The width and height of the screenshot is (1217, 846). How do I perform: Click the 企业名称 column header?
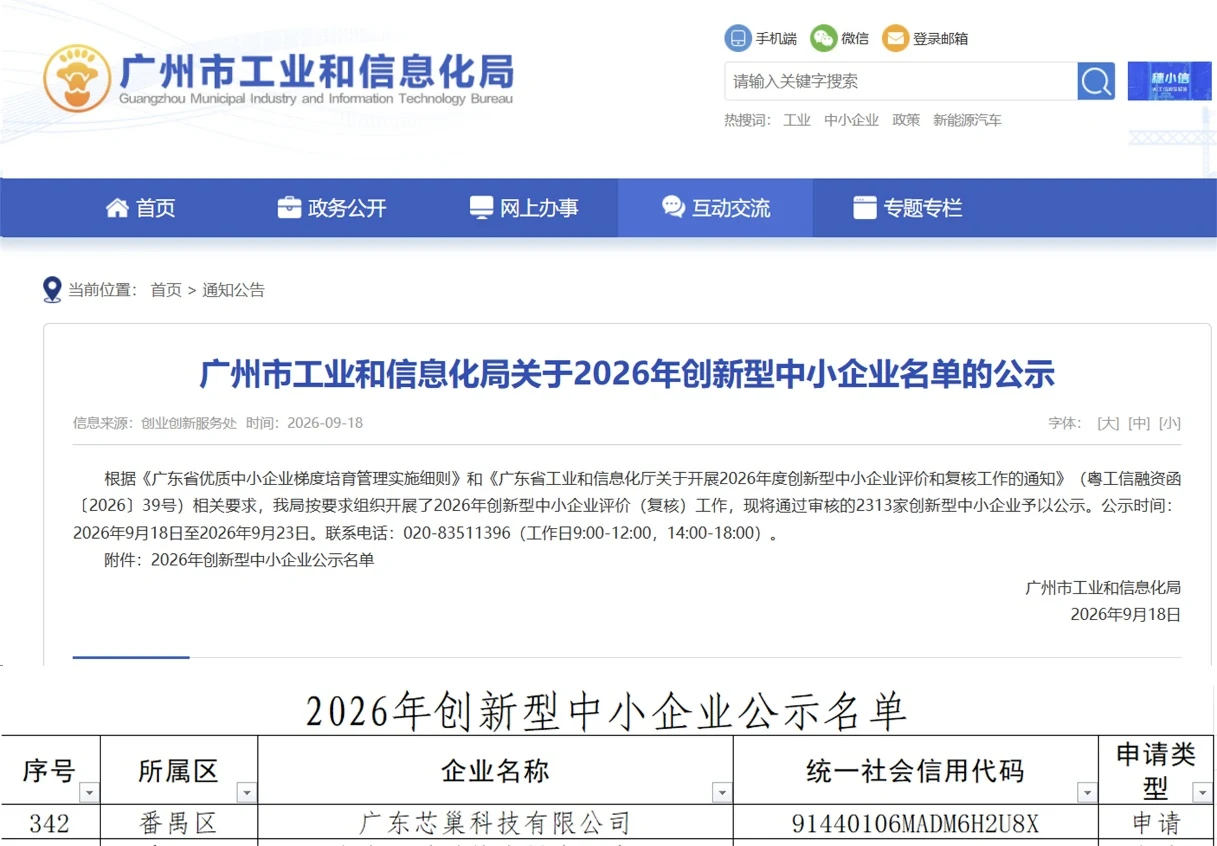tap(495, 771)
